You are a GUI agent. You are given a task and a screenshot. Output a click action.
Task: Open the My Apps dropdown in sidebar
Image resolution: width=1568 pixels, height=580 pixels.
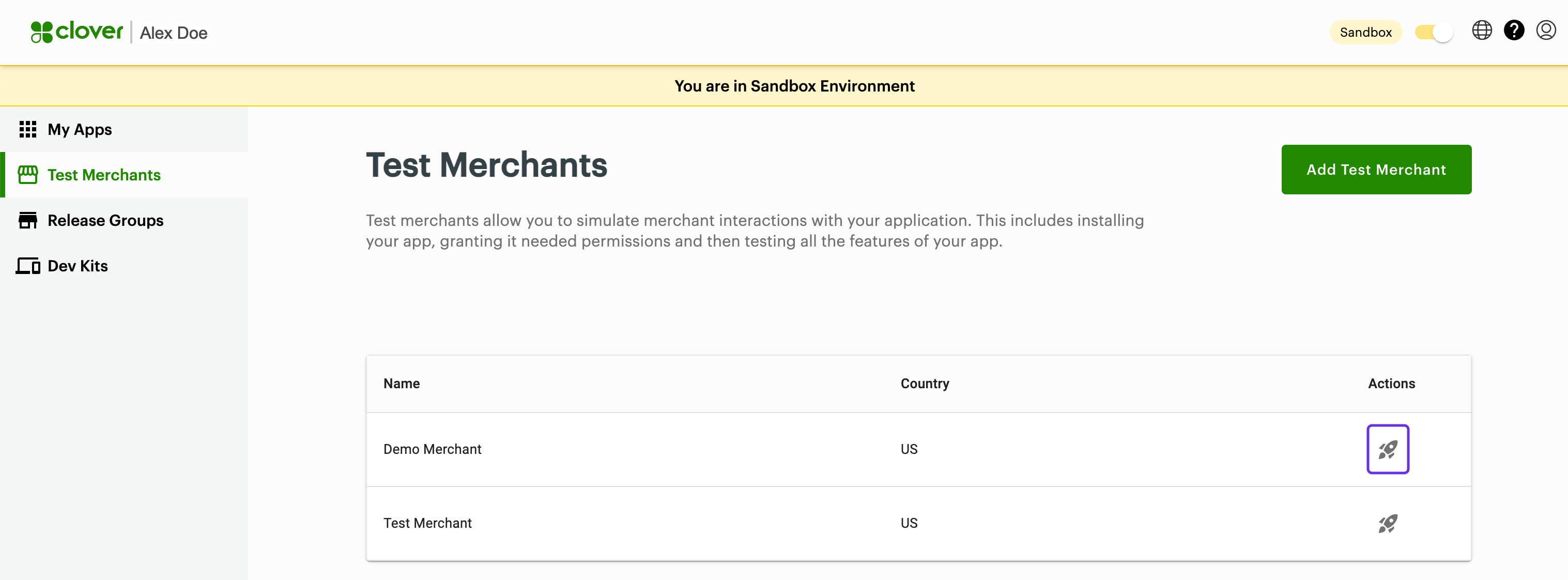tap(79, 129)
